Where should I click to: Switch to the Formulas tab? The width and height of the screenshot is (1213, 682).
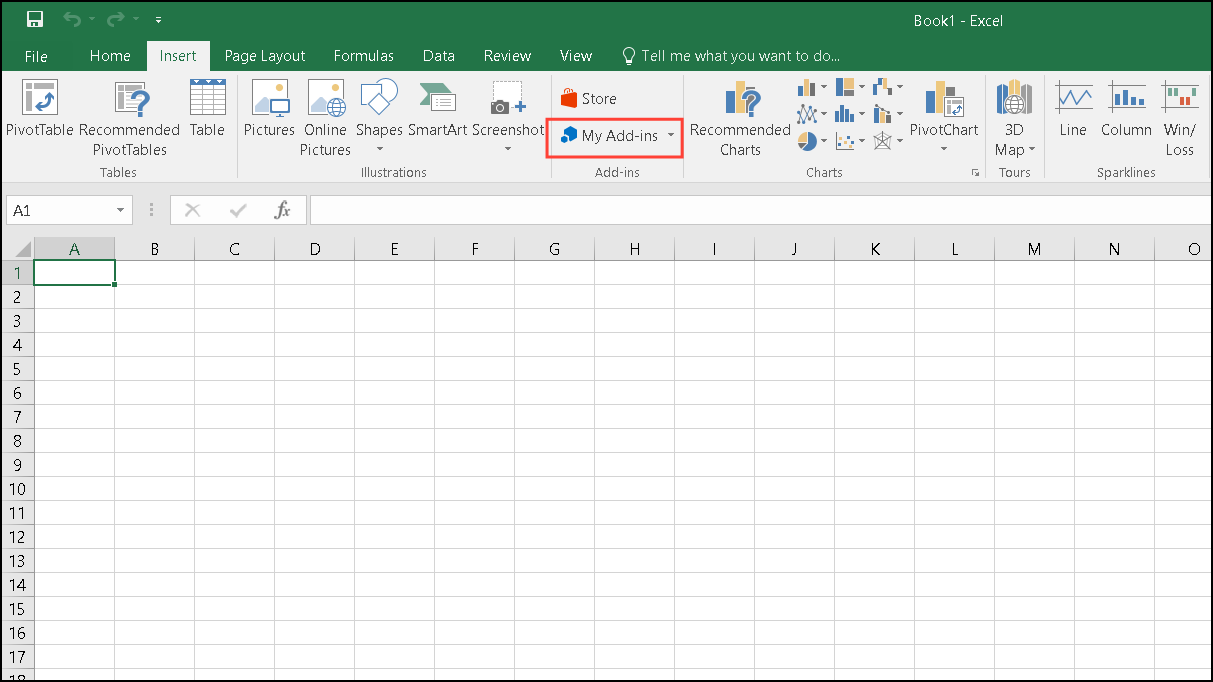[x=364, y=56]
